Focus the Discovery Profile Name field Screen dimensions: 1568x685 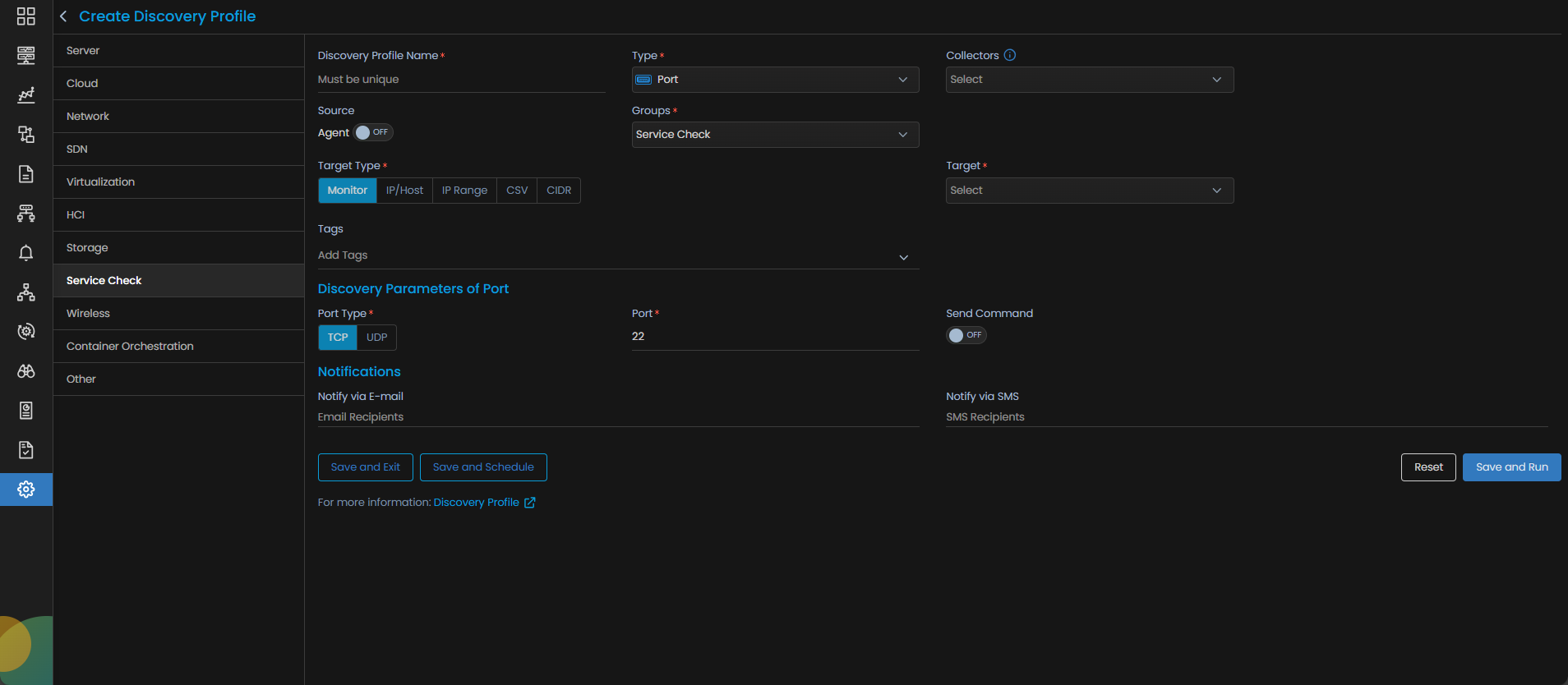pos(462,80)
